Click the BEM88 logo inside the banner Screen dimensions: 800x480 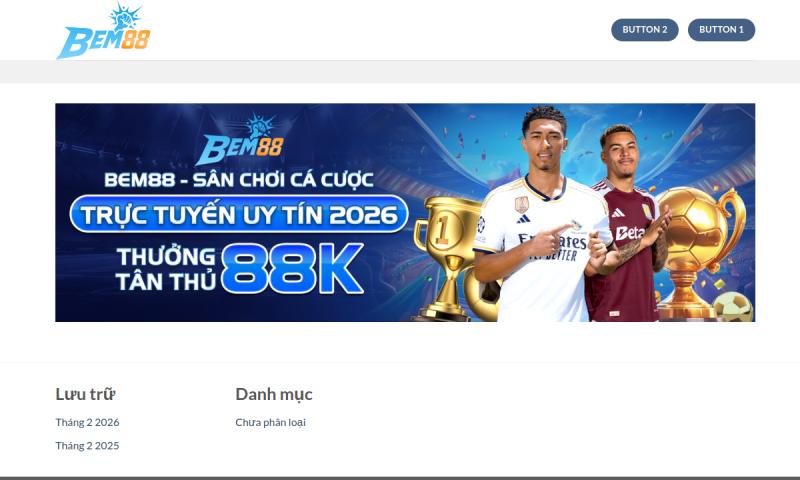239,139
